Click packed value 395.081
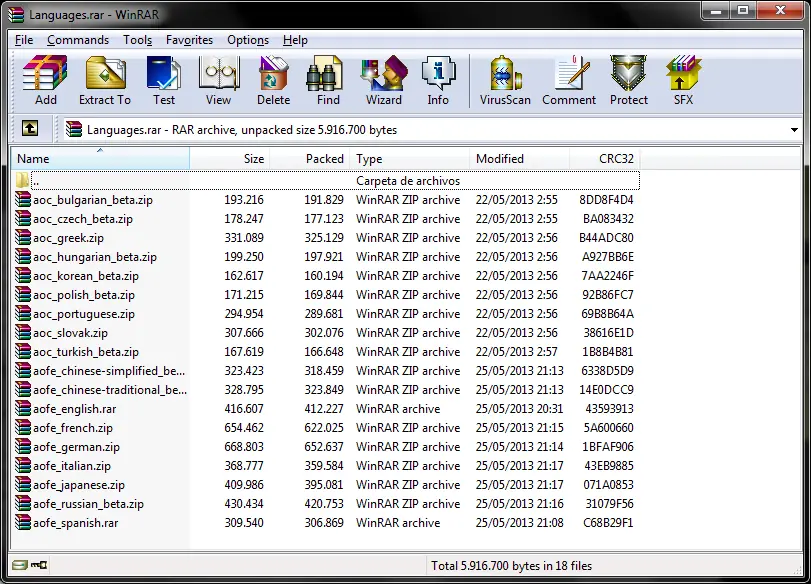Viewport: 811px width, 584px height. pos(324,485)
